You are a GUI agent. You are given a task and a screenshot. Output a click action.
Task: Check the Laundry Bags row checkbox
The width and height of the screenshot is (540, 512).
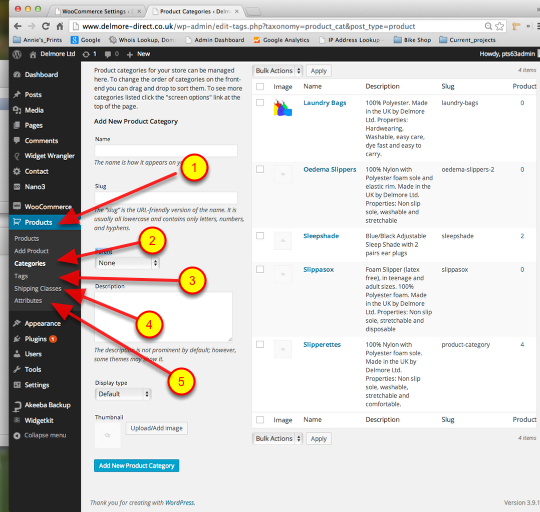pyautogui.click(x=260, y=103)
